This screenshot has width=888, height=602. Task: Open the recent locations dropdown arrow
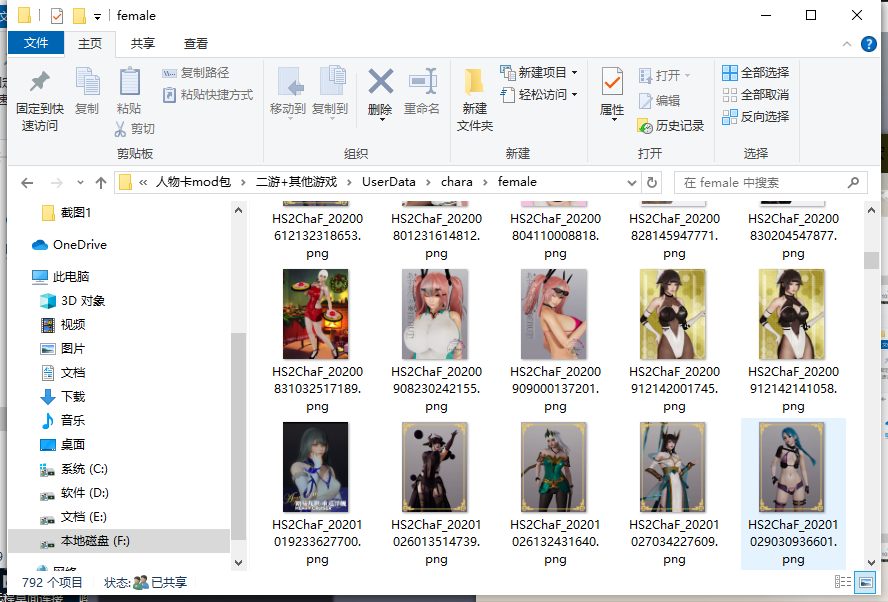80,182
